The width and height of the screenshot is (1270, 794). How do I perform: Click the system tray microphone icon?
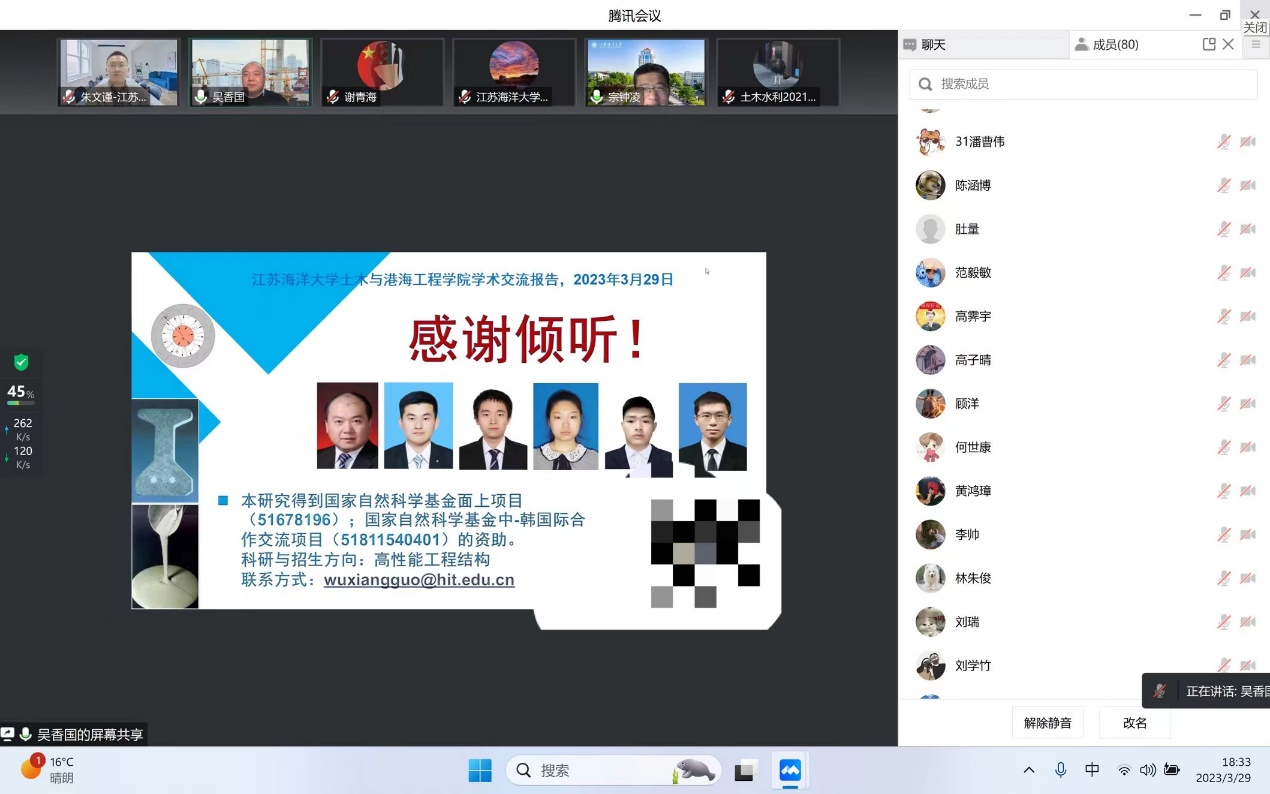(1061, 770)
